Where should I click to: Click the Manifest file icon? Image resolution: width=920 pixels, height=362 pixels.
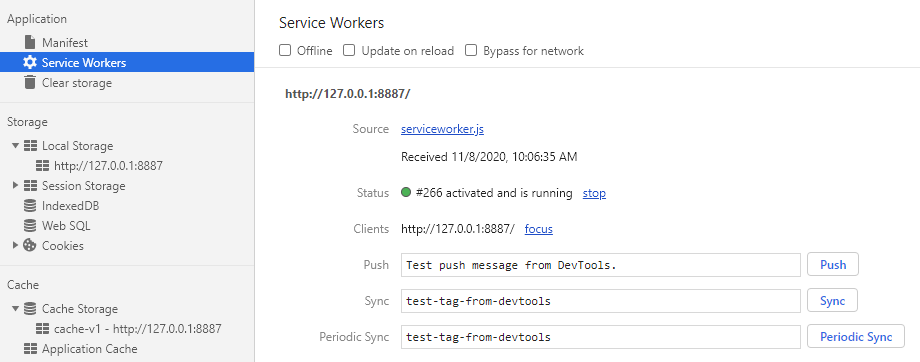coord(29,42)
